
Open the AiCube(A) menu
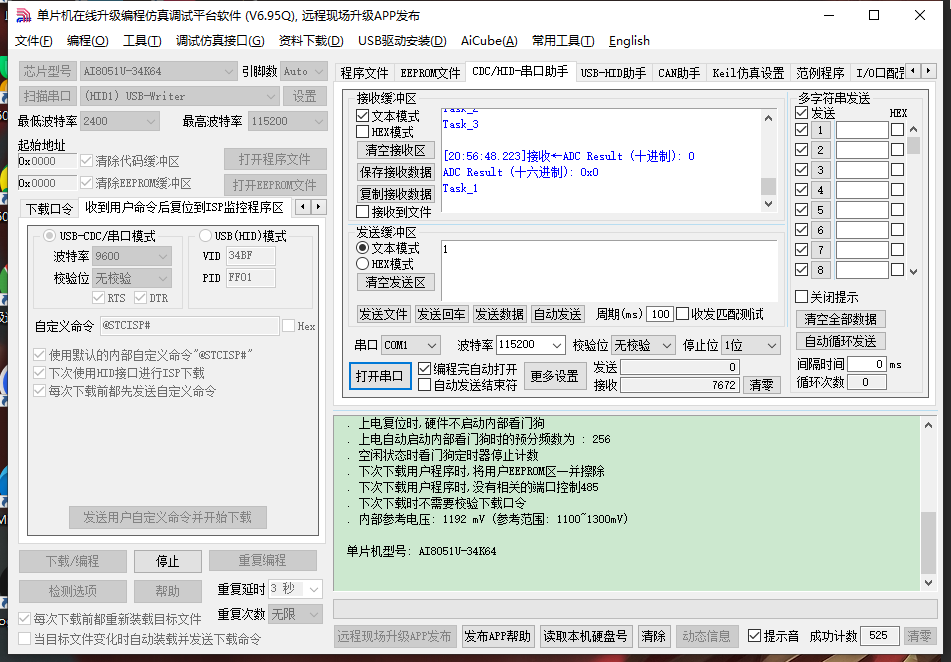(489, 41)
